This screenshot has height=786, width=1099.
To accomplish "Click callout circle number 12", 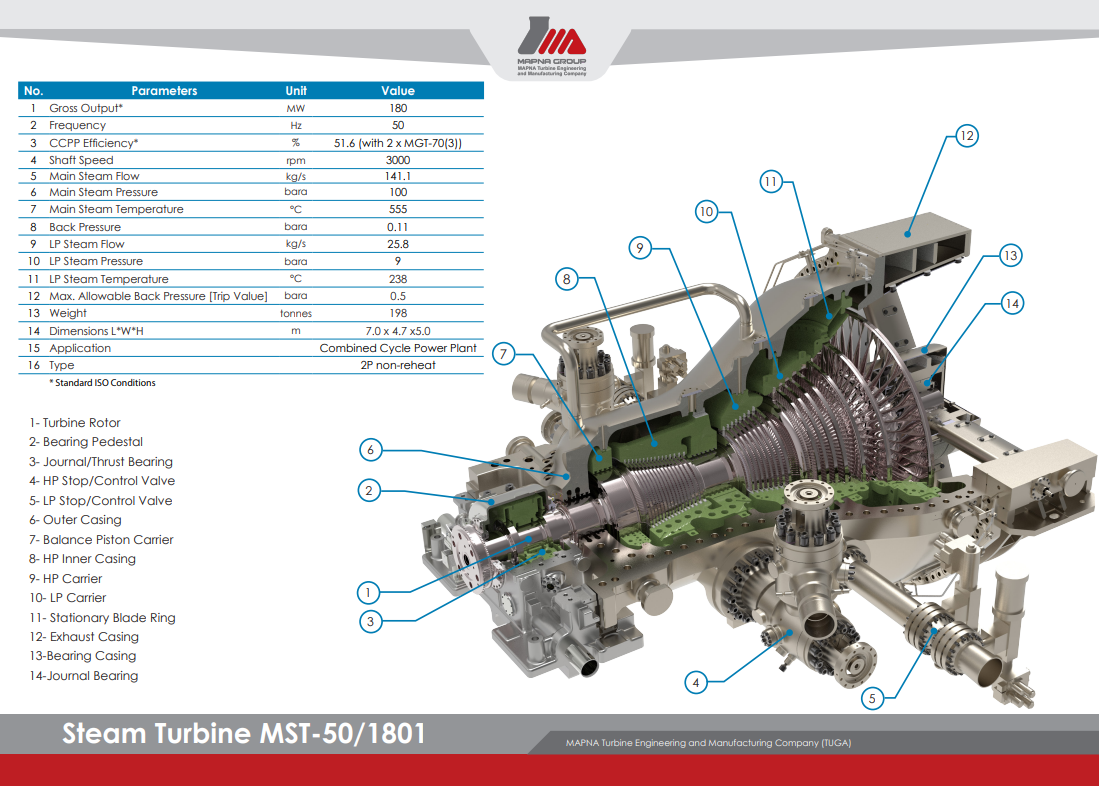I will click(x=965, y=136).
